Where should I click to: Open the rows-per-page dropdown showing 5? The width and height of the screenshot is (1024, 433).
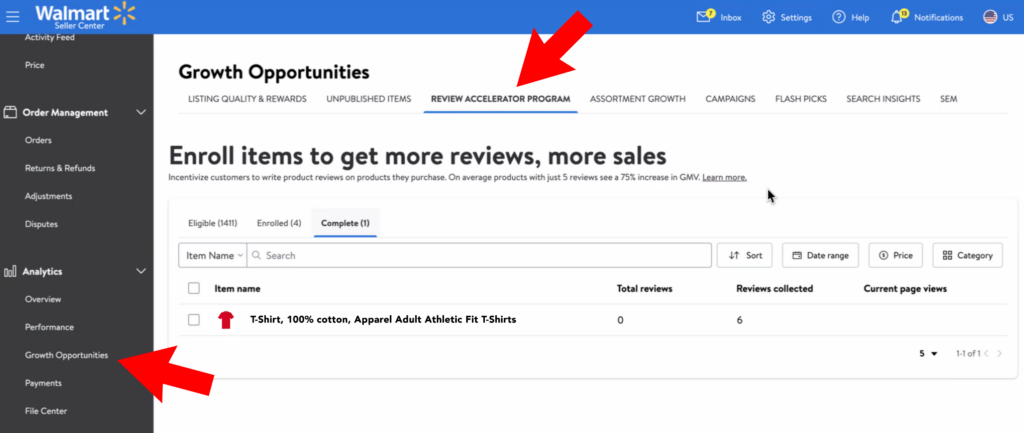click(x=928, y=353)
